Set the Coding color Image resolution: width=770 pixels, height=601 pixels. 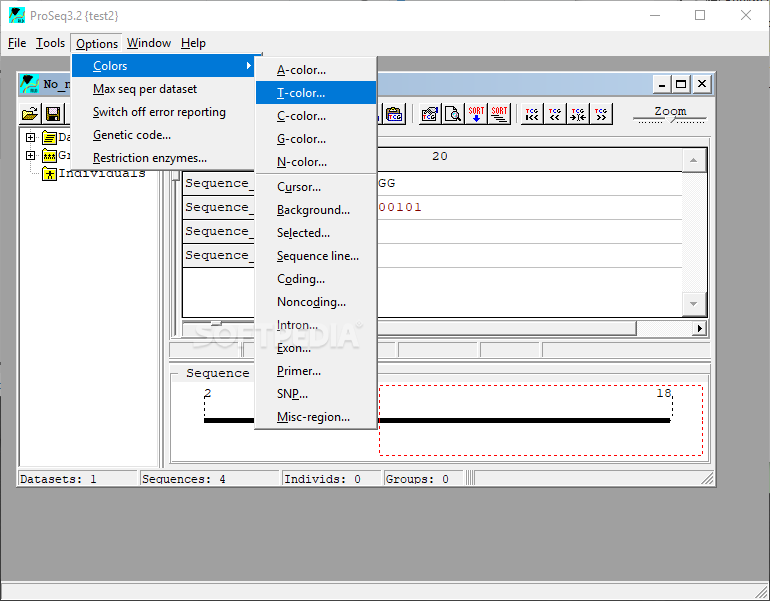tap(316, 279)
